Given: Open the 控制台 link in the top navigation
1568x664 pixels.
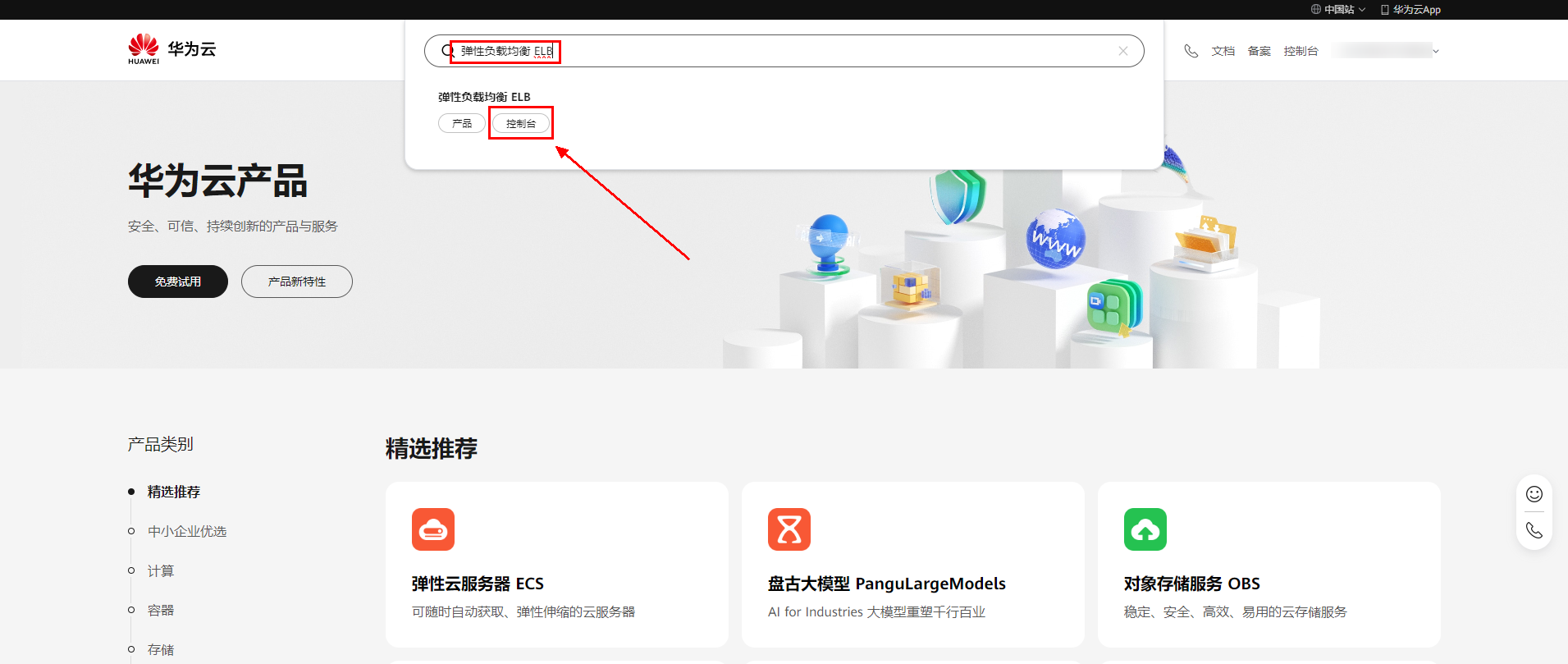Looking at the screenshot, I should coord(1301,51).
